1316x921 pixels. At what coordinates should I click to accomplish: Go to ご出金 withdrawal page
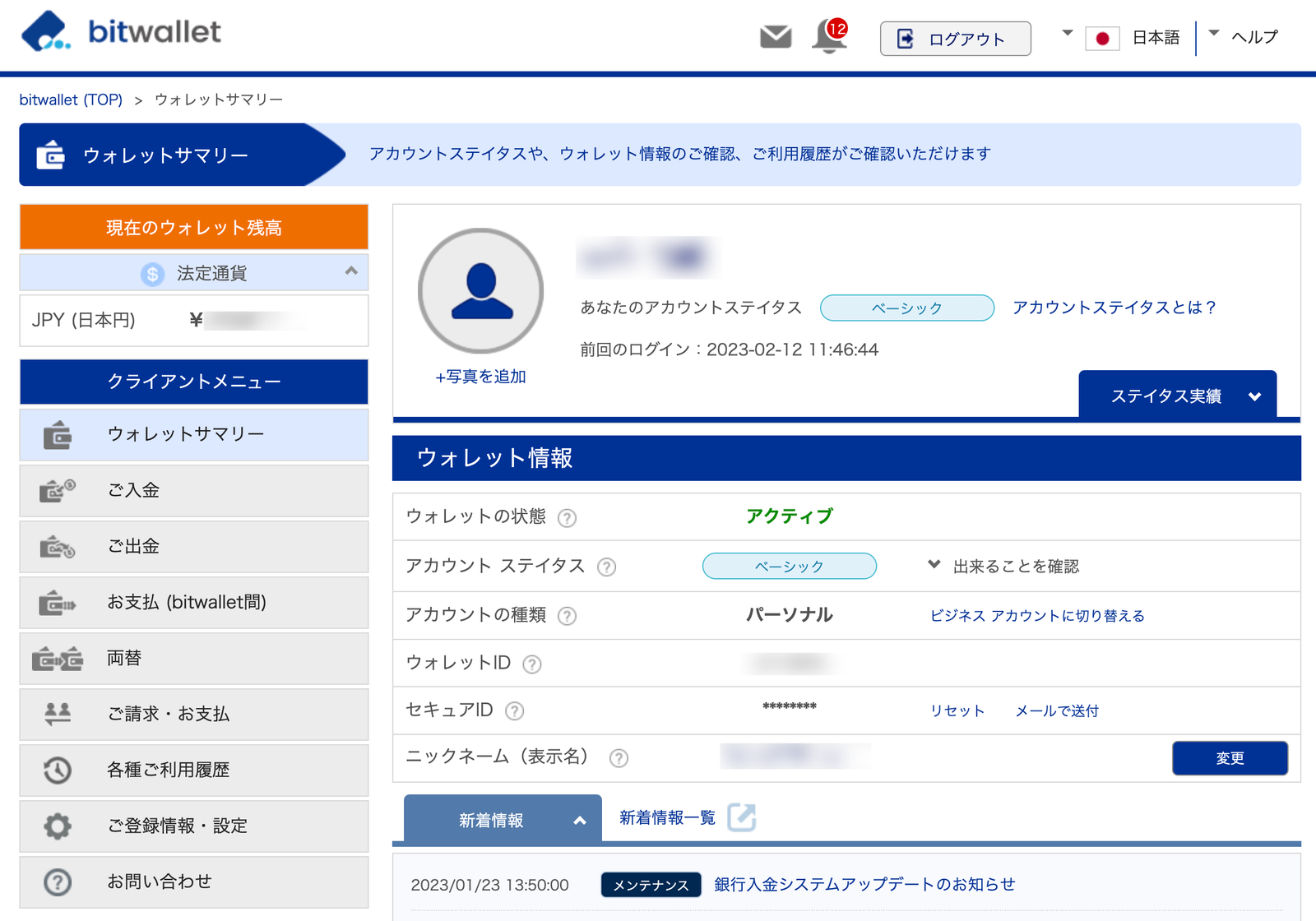[x=194, y=547]
